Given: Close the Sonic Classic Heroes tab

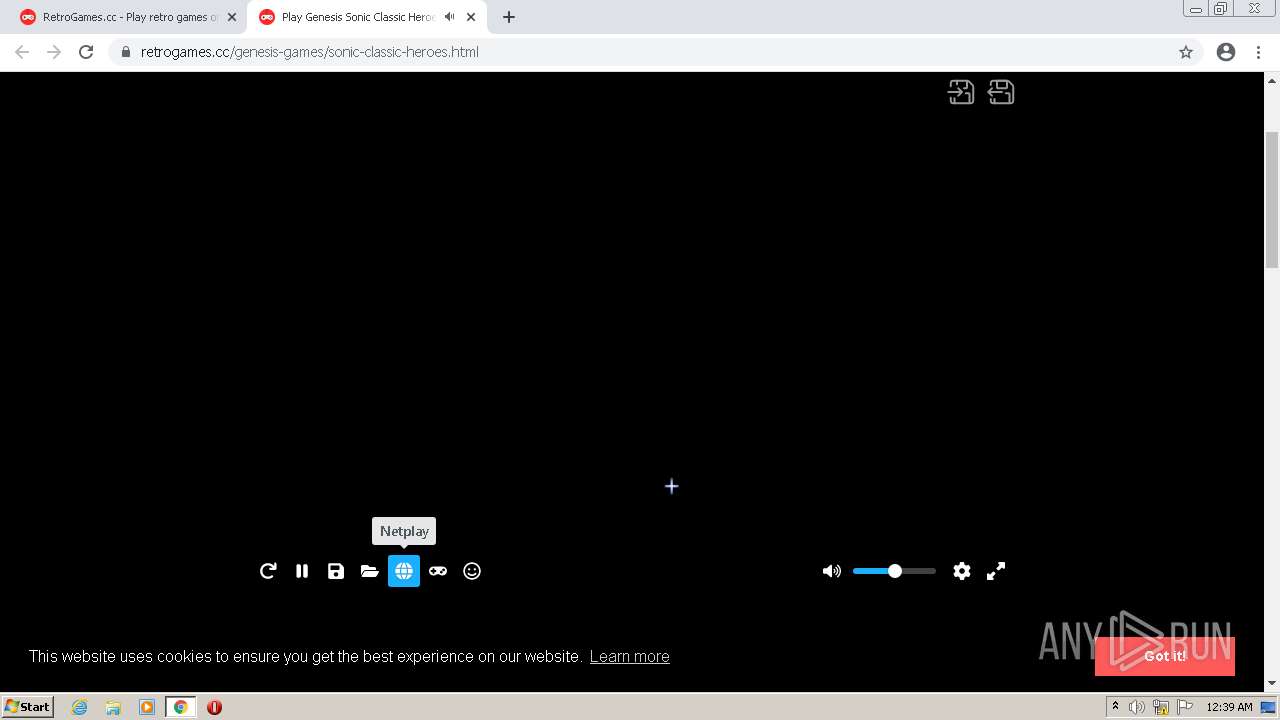Looking at the screenshot, I should click(471, 17).
